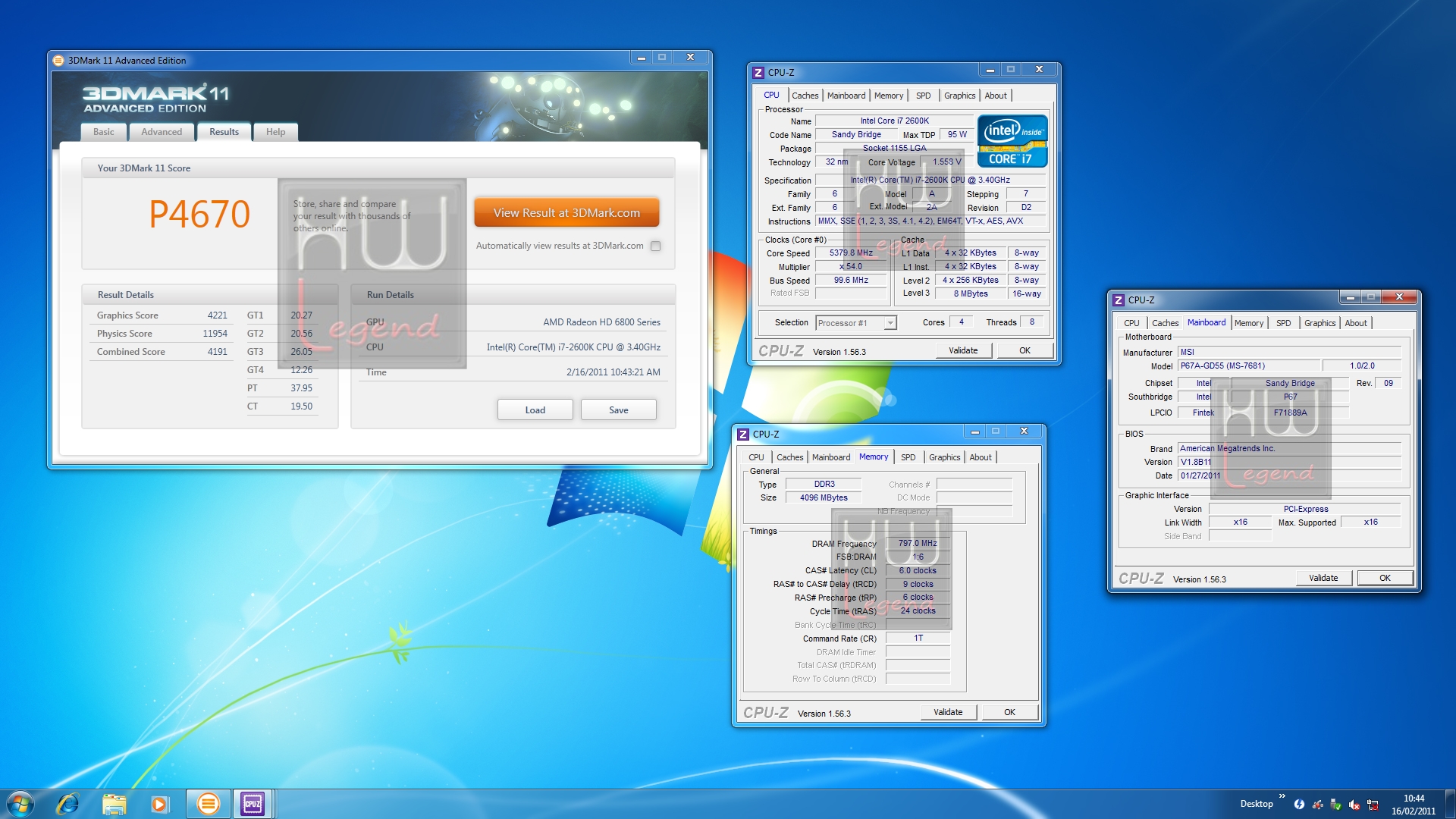The width and height of the screenshot is (1456, 819).
Task: Open Windows Media Player from the taskbar
Action: tap(159, 804)
